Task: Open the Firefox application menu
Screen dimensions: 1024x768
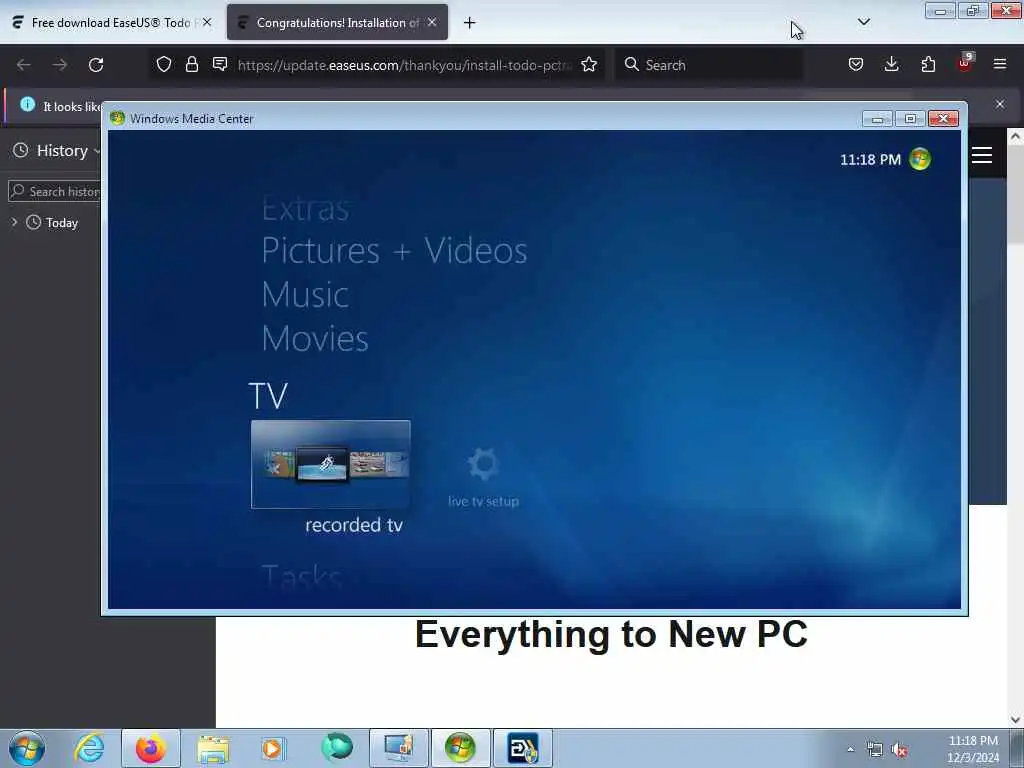Action: (x=1000, y=64)
